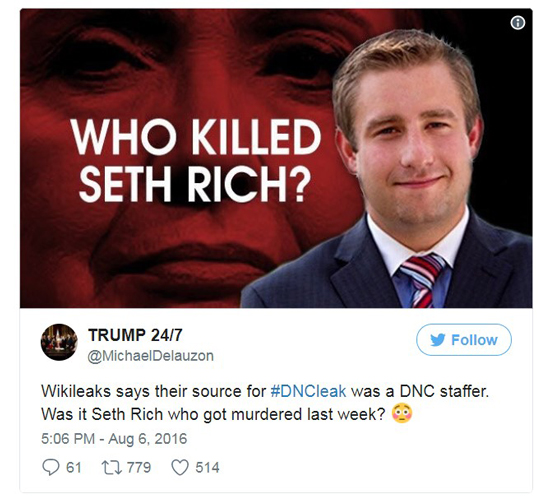Screen dimensions: 550x501
Task: Open the TRUMP 24/7 profile avatar
Action: pyautogui.click(x=59, y=342)
